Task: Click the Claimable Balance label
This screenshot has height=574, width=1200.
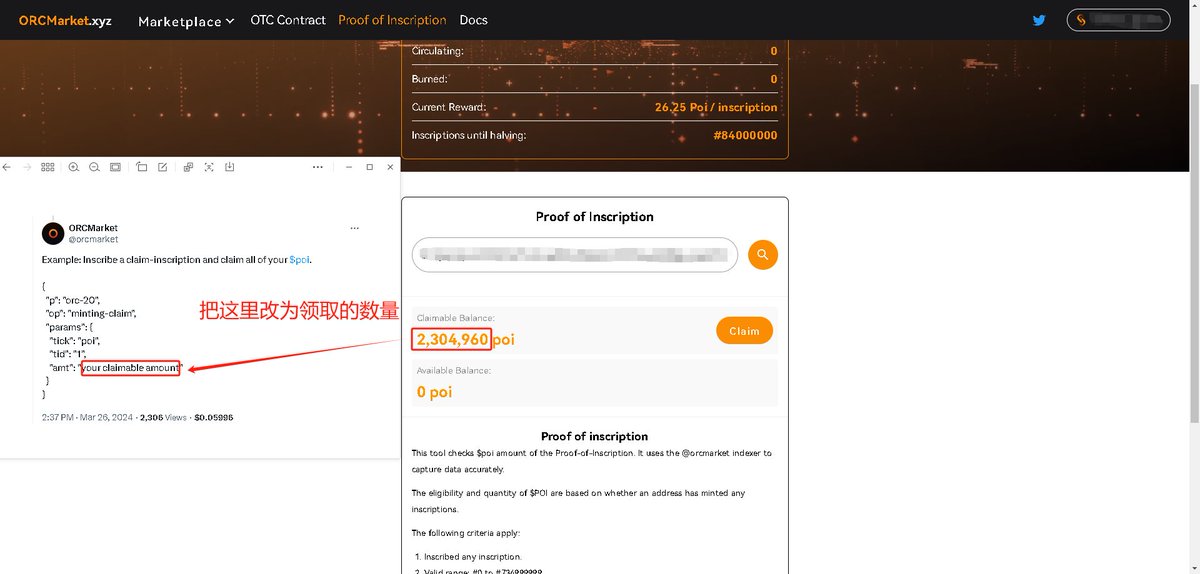Action: tap(456, 318)
